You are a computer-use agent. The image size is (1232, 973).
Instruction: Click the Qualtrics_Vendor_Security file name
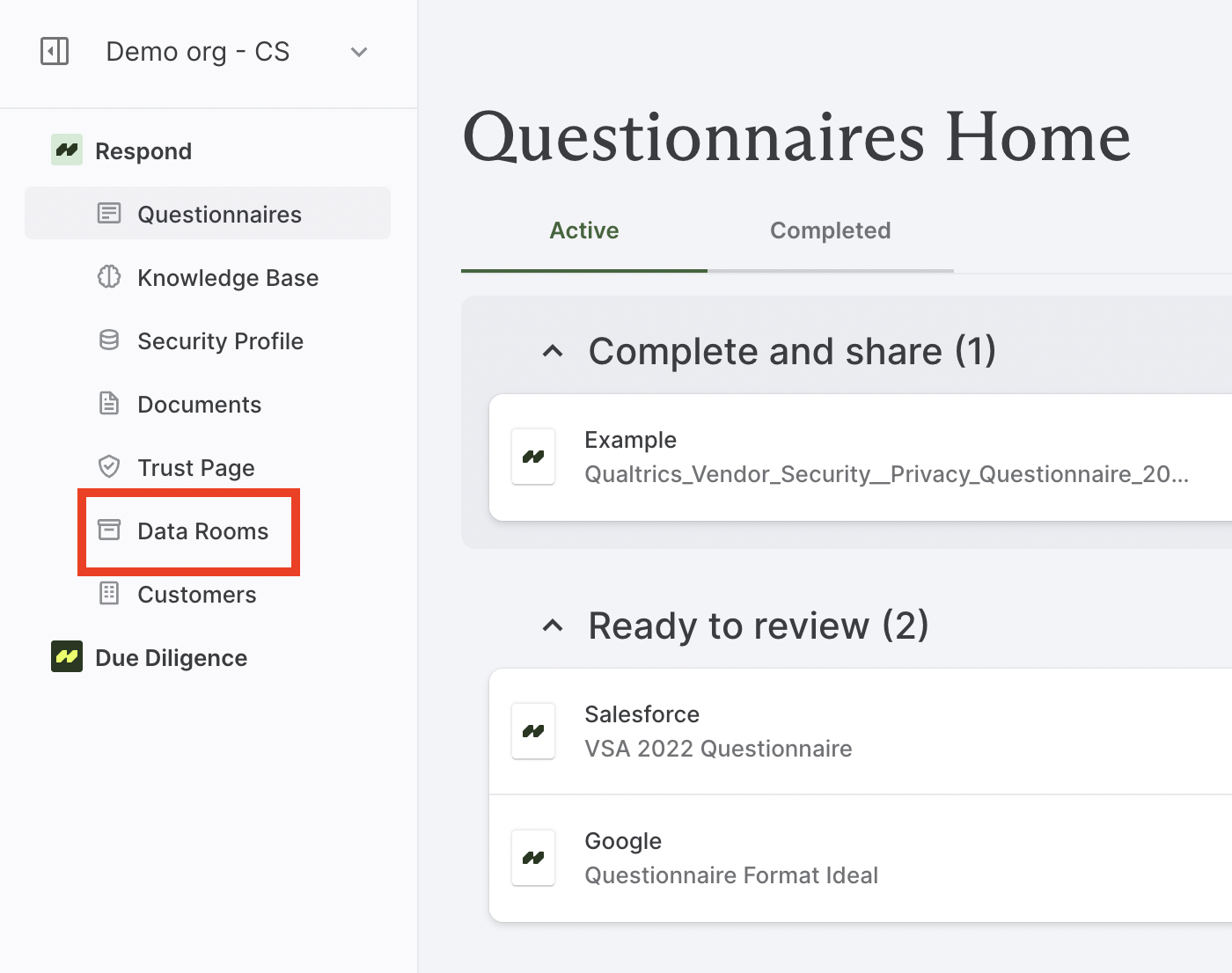887,474
